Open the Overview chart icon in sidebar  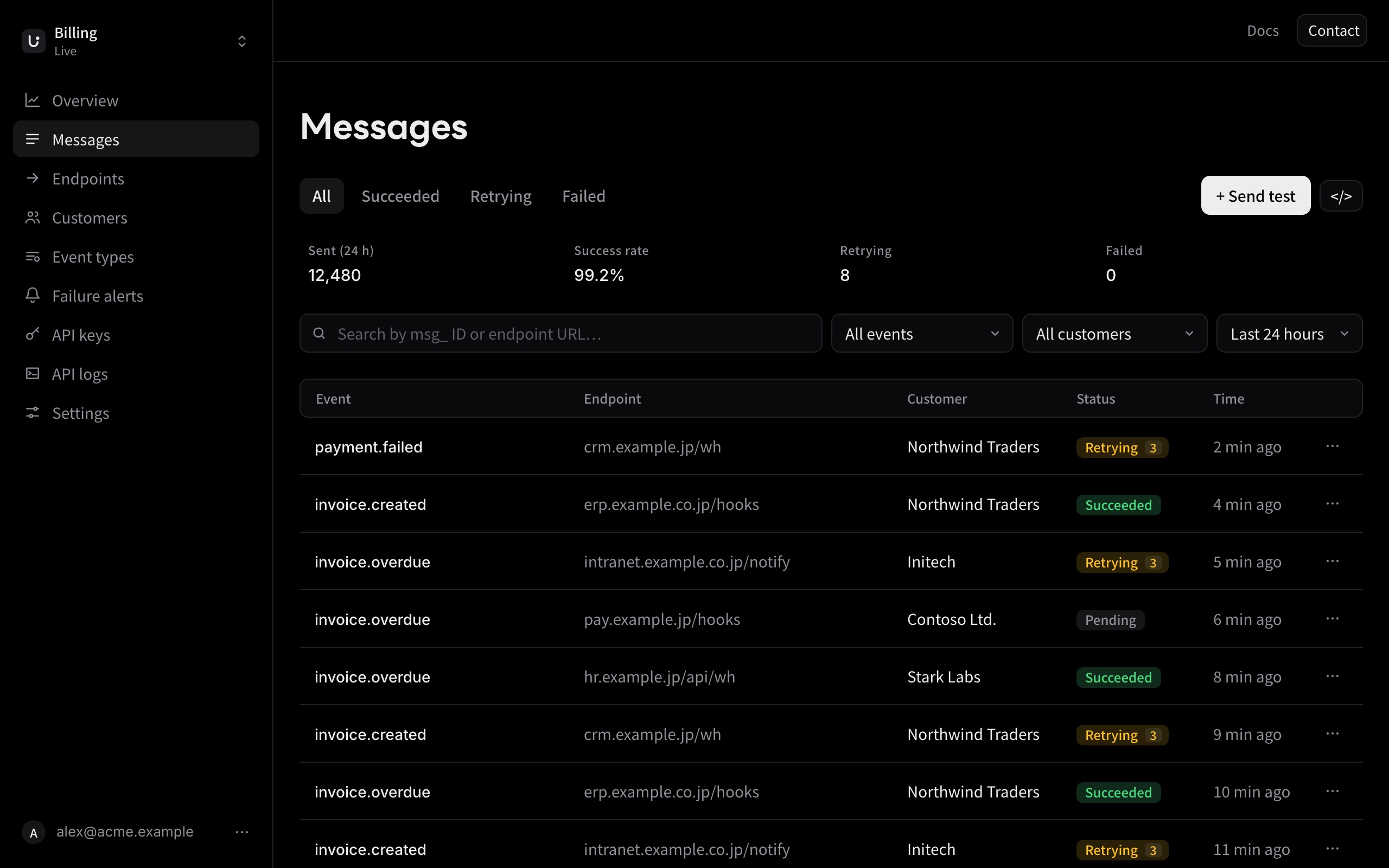(x=32, y=100)
